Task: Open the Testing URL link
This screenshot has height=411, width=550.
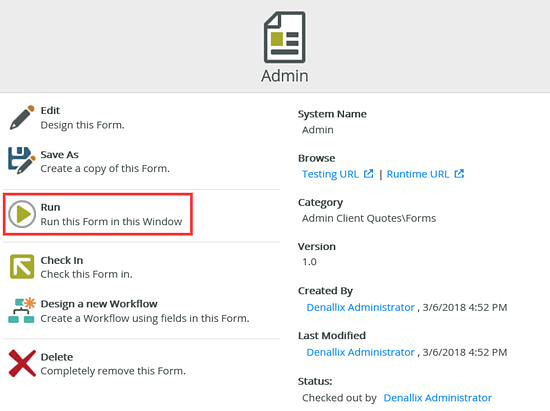Action: click(330, 174)
